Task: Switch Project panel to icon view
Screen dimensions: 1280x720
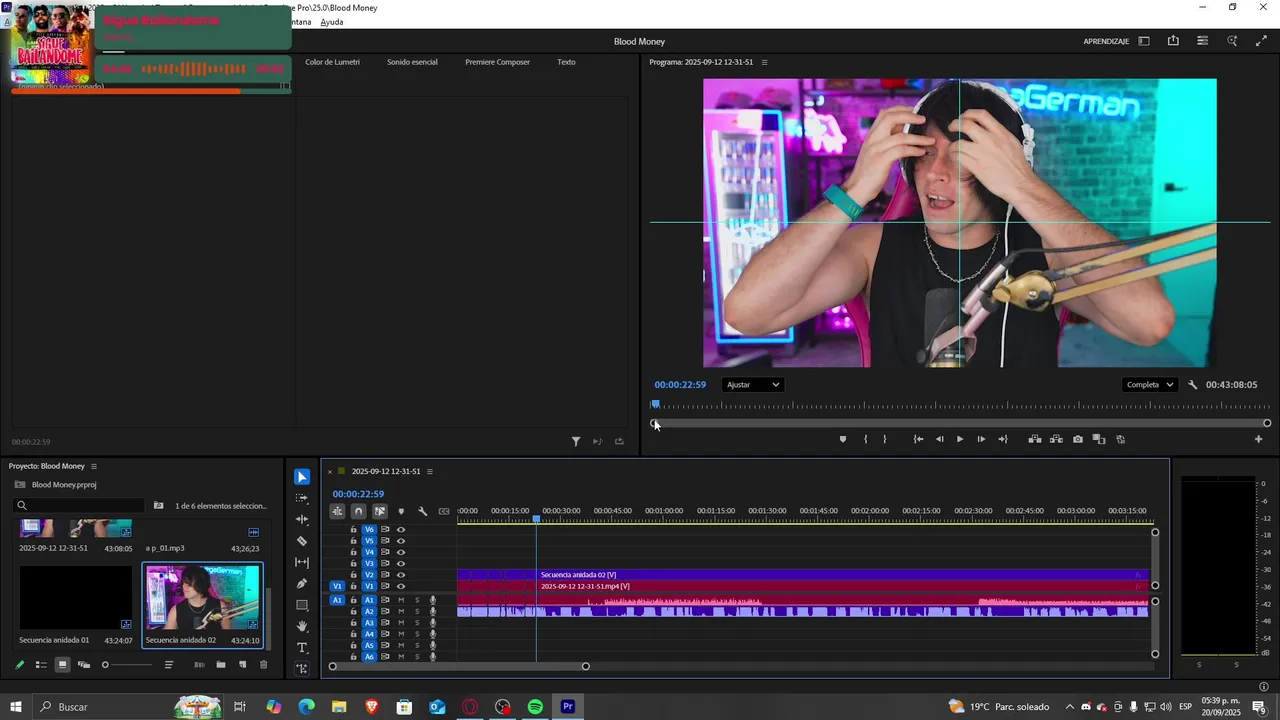Action: (62, 665)
